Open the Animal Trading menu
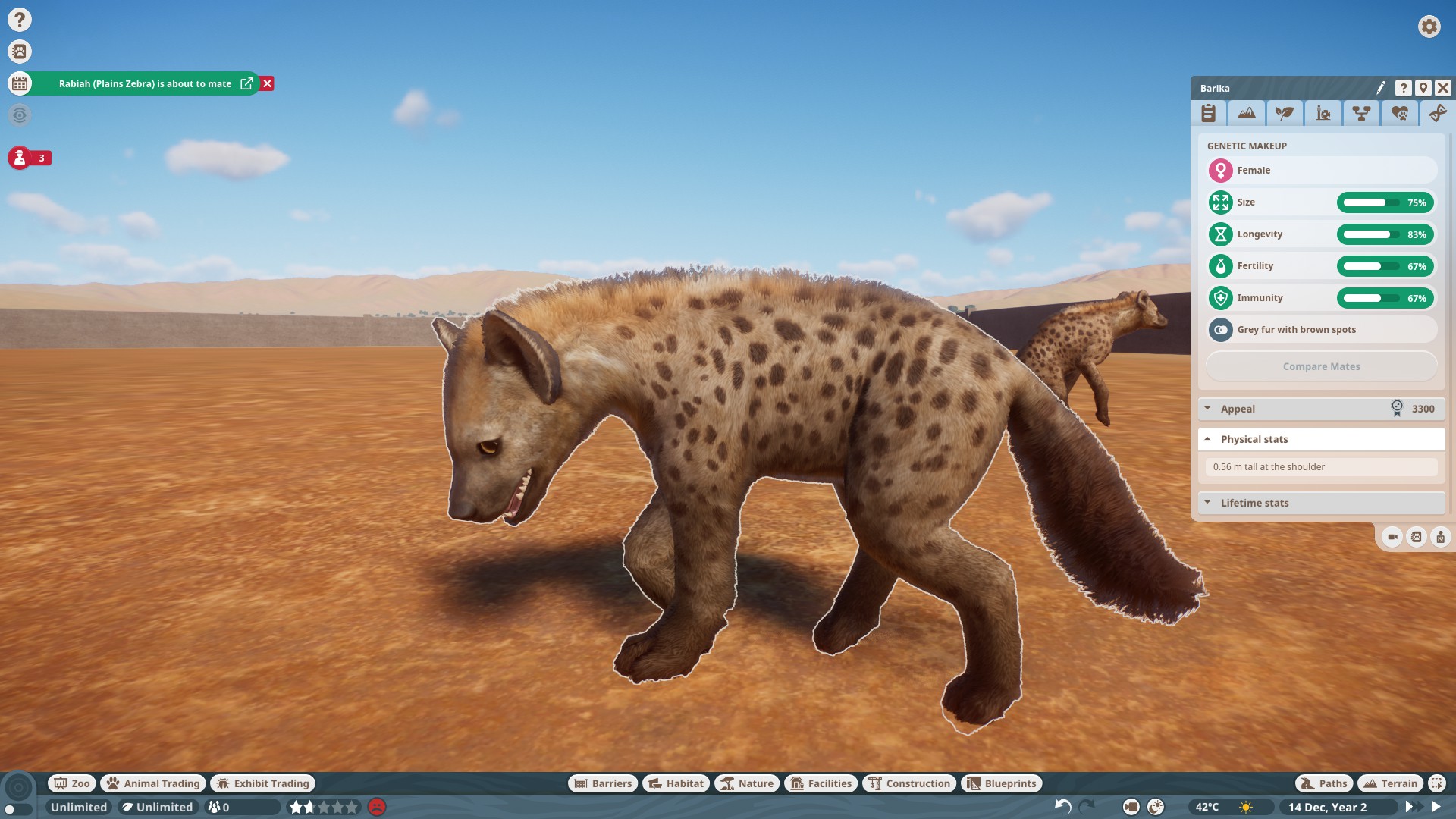 tap(153, 783)
